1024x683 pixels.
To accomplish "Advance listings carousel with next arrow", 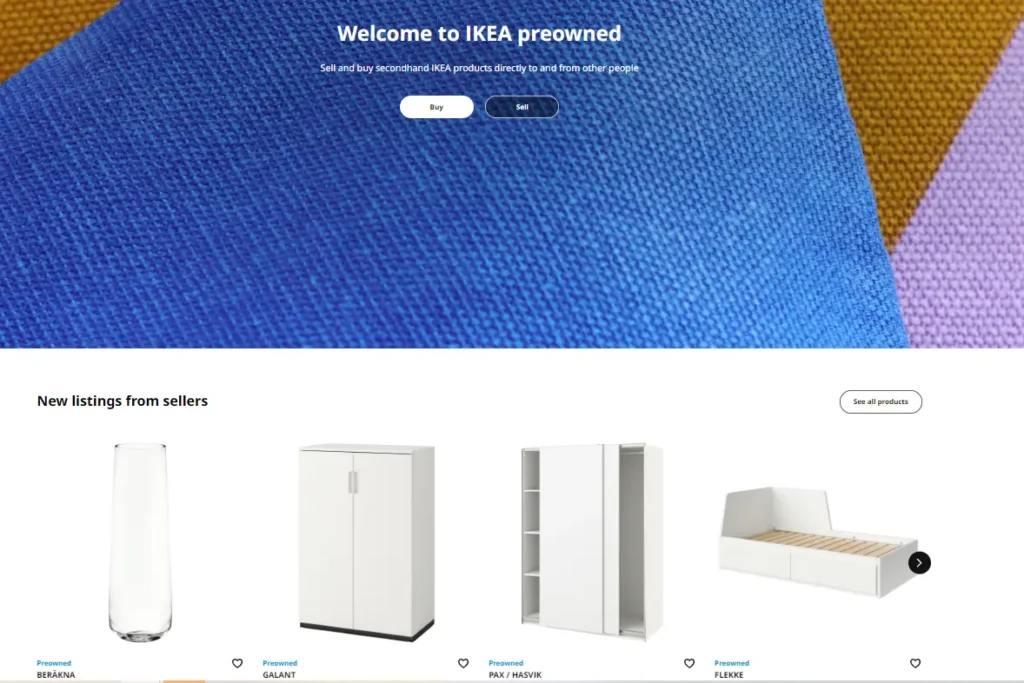I will pyautogui.click(x=919, y=563).
